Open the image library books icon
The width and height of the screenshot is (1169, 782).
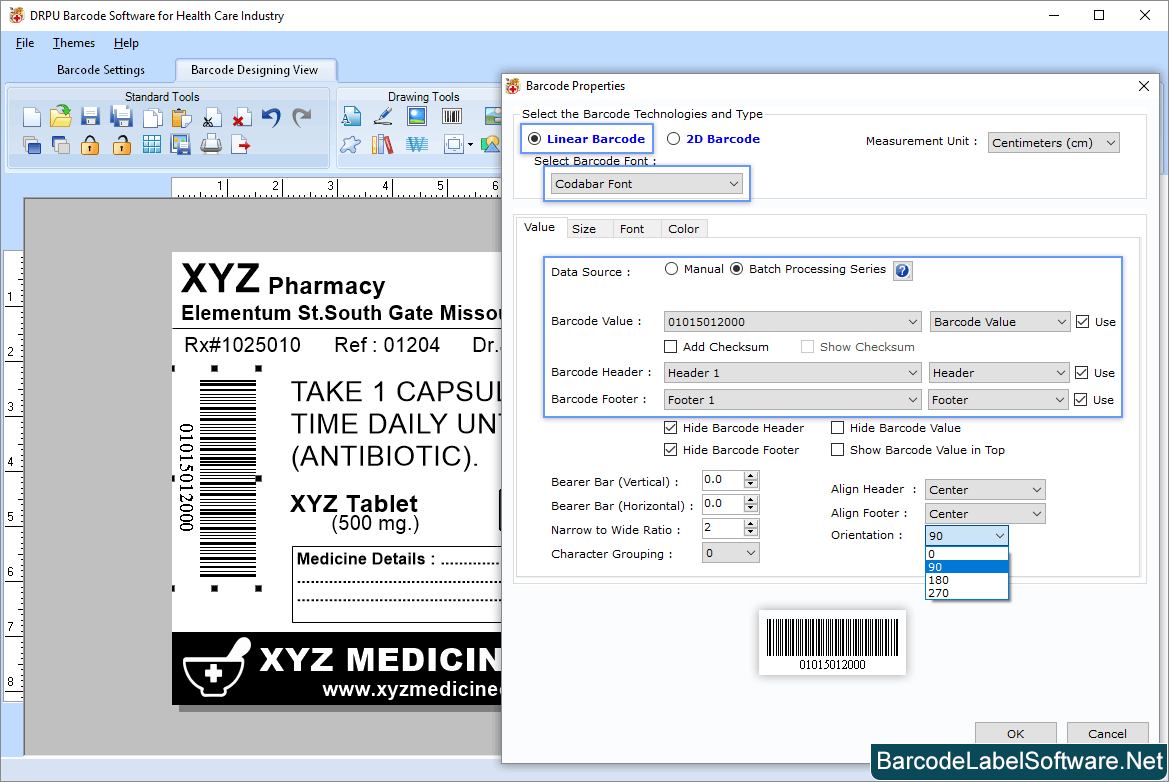[382, 145]
